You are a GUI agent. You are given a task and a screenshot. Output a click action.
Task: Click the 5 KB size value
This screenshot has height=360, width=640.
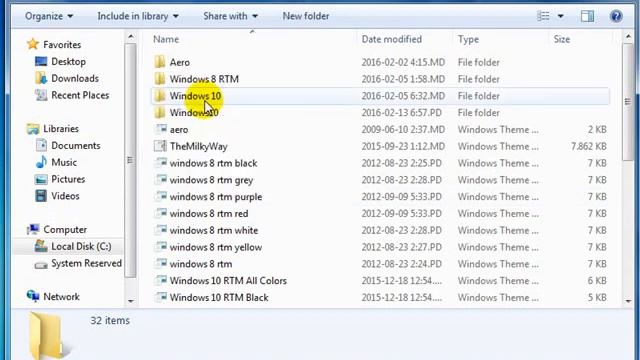coord(597,298)
